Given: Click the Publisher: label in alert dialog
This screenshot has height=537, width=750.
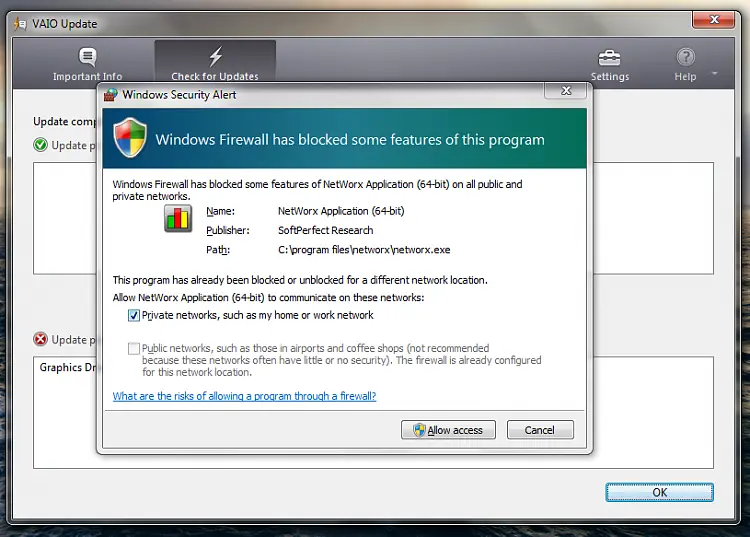Looking at the screenshot, I should [x=228, y=230].
